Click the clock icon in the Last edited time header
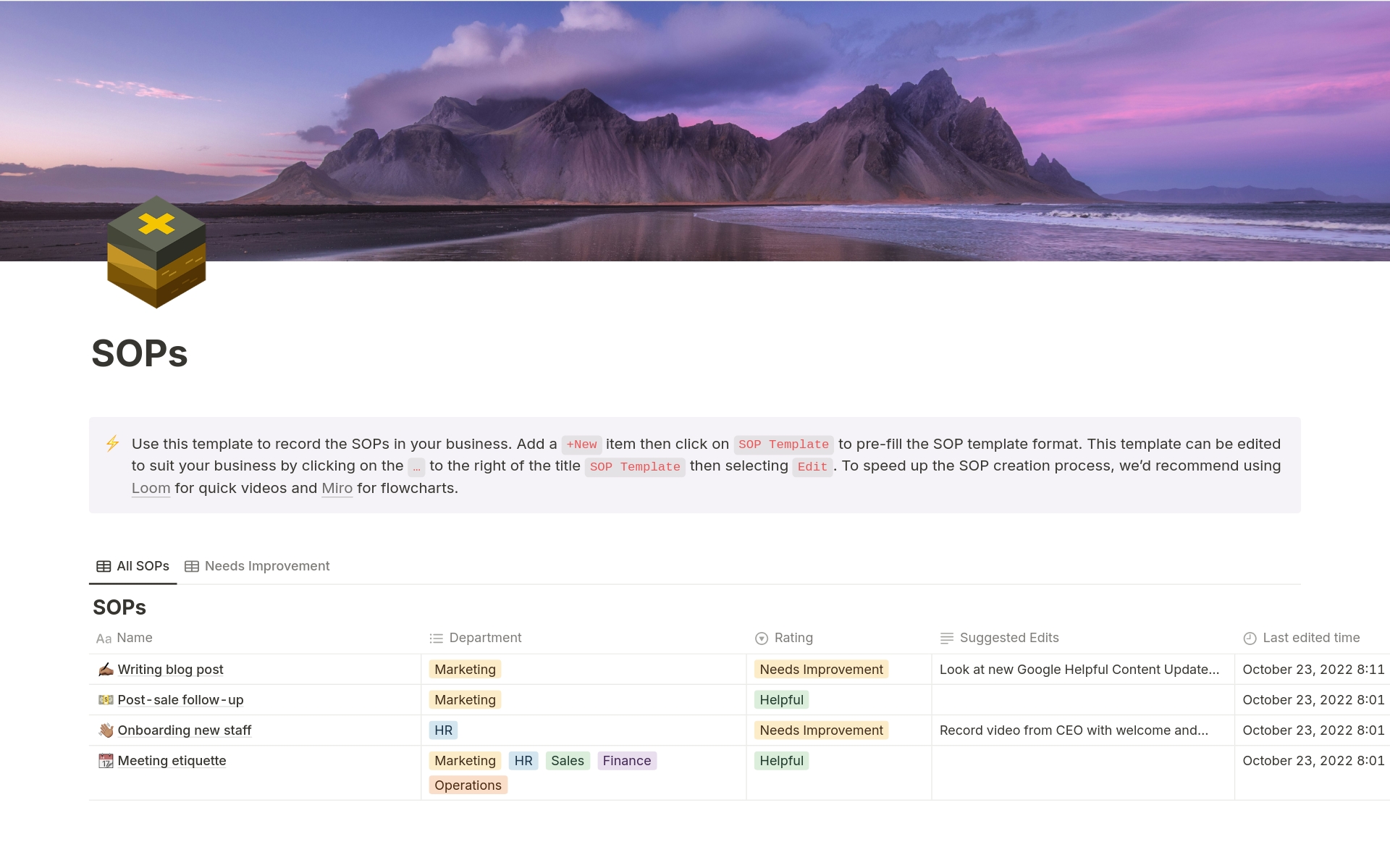Screen dimensions: 1390x868 1250,638
